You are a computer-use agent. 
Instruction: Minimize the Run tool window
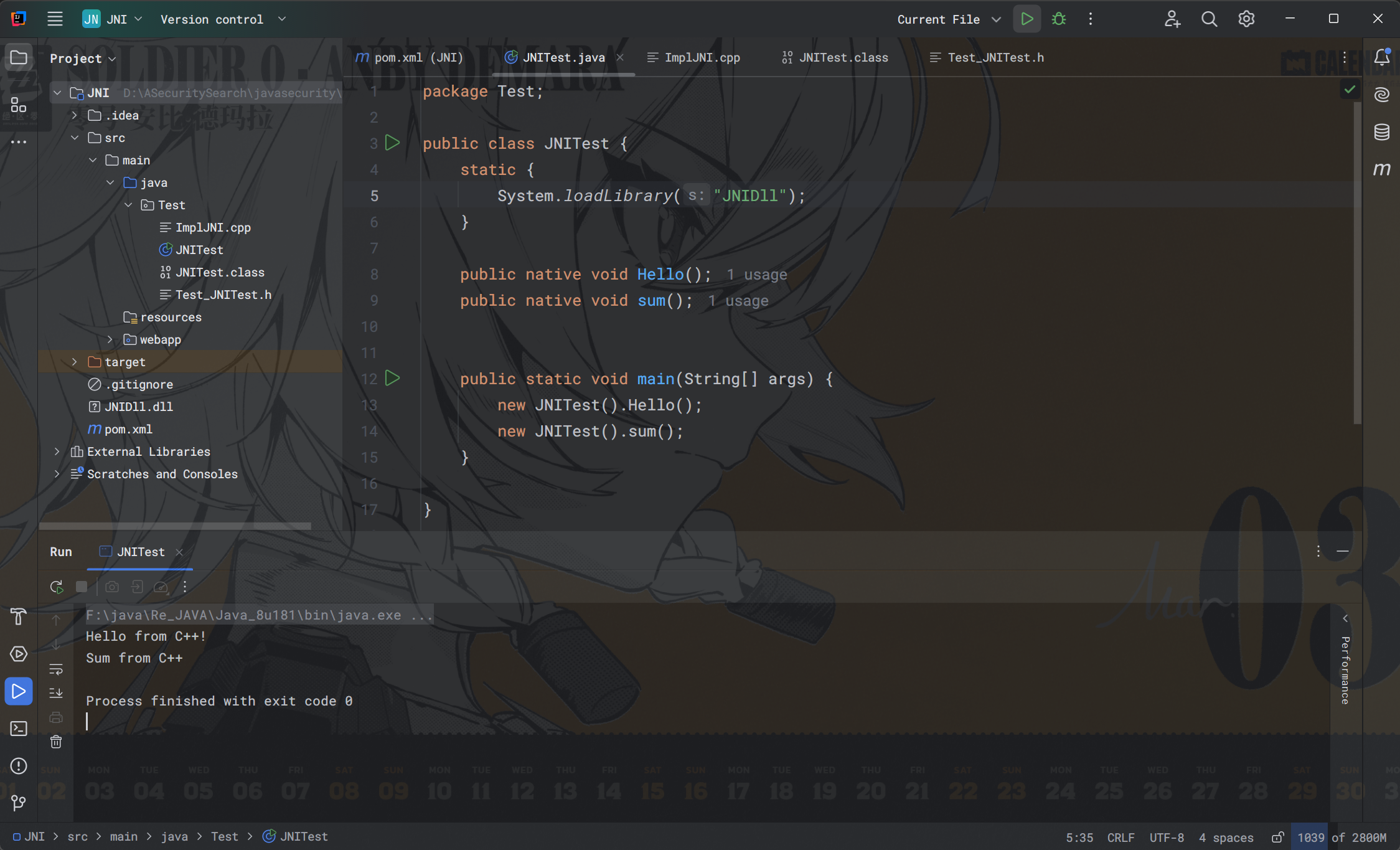point(1343,552)
